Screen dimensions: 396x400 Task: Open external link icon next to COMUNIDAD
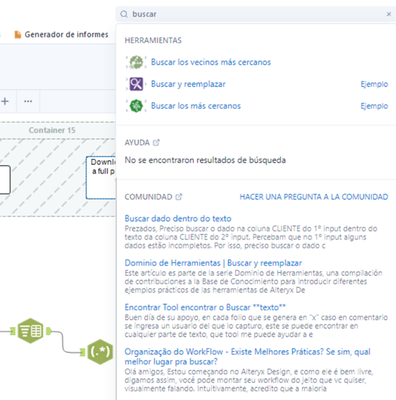click(x=179, y=197)
